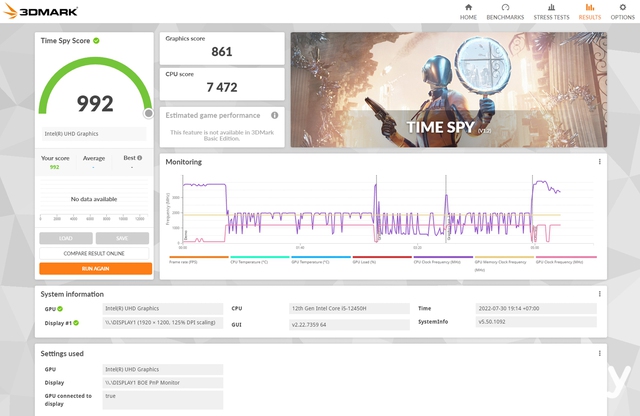Toggle the GPU Temperature legend line
The width and height of the screenshot is (640, 416).
(321, 259)
